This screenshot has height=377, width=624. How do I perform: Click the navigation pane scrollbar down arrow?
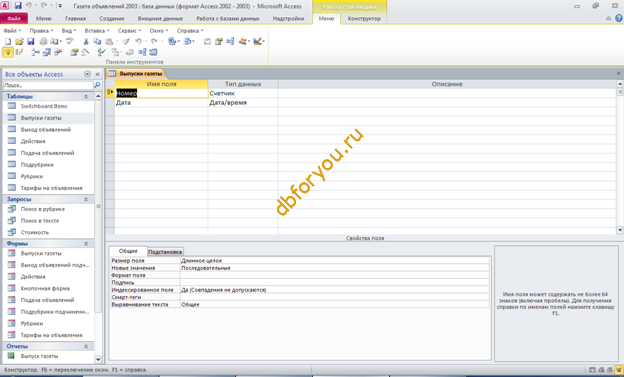98,359
